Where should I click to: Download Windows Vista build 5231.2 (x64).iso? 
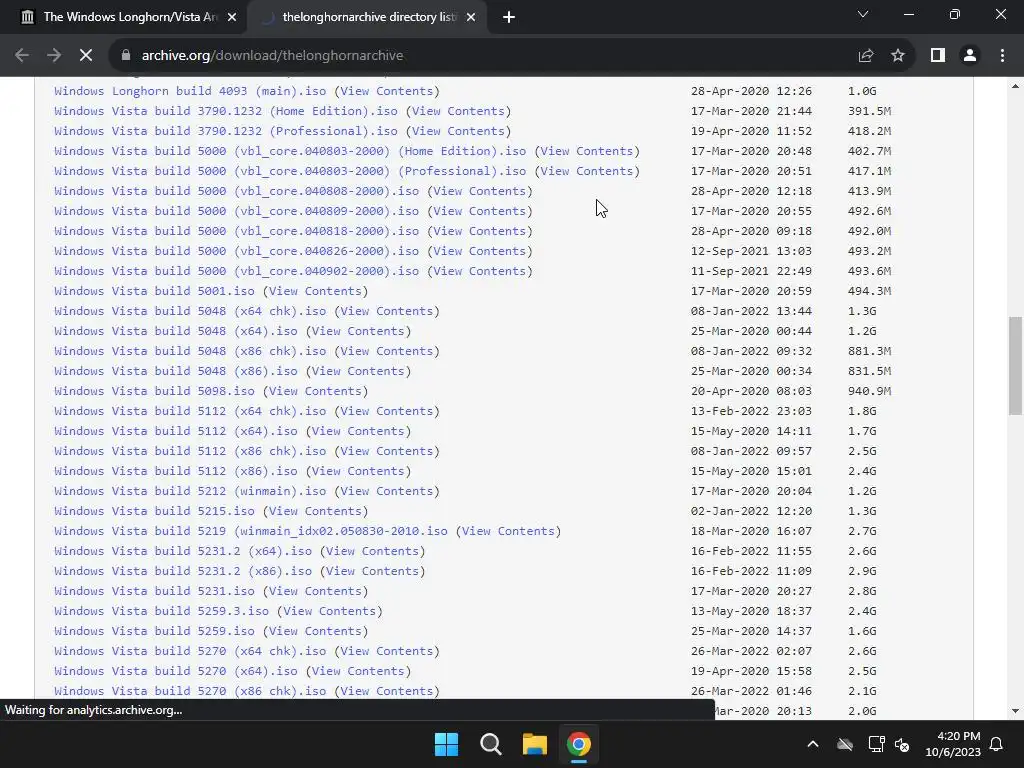pyautogui.click(x=183, y=551)
